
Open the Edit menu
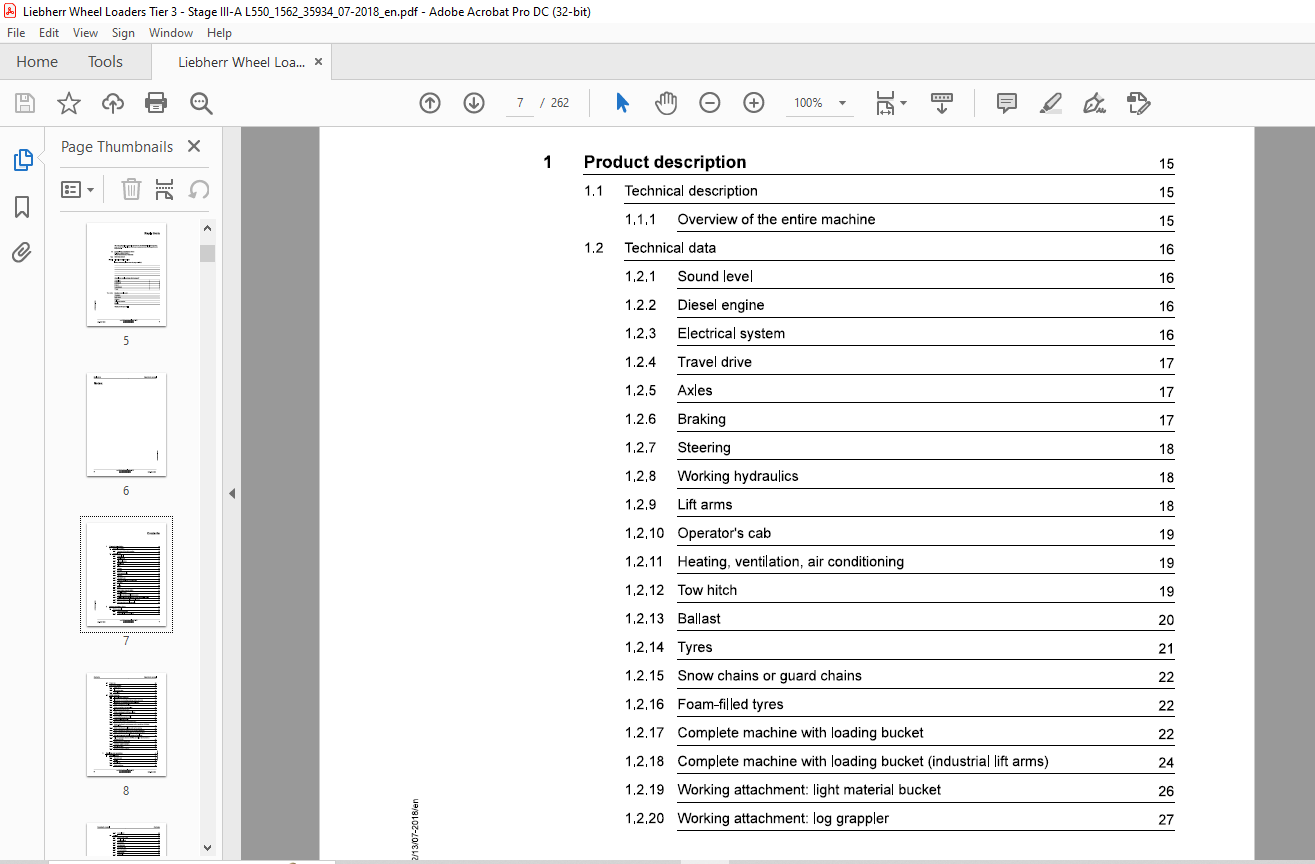pos(49,33)
